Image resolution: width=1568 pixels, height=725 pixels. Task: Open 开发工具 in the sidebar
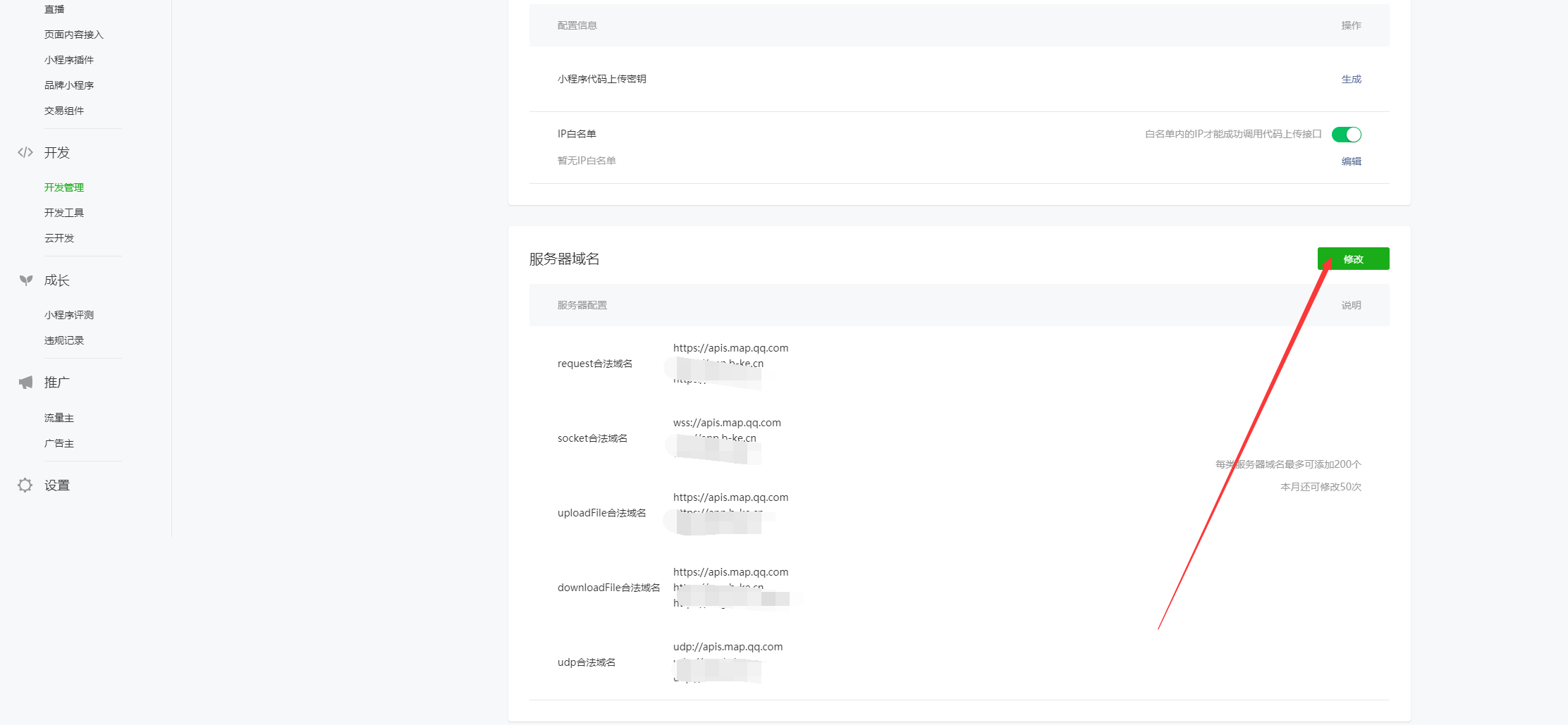[x=64, y=213]
